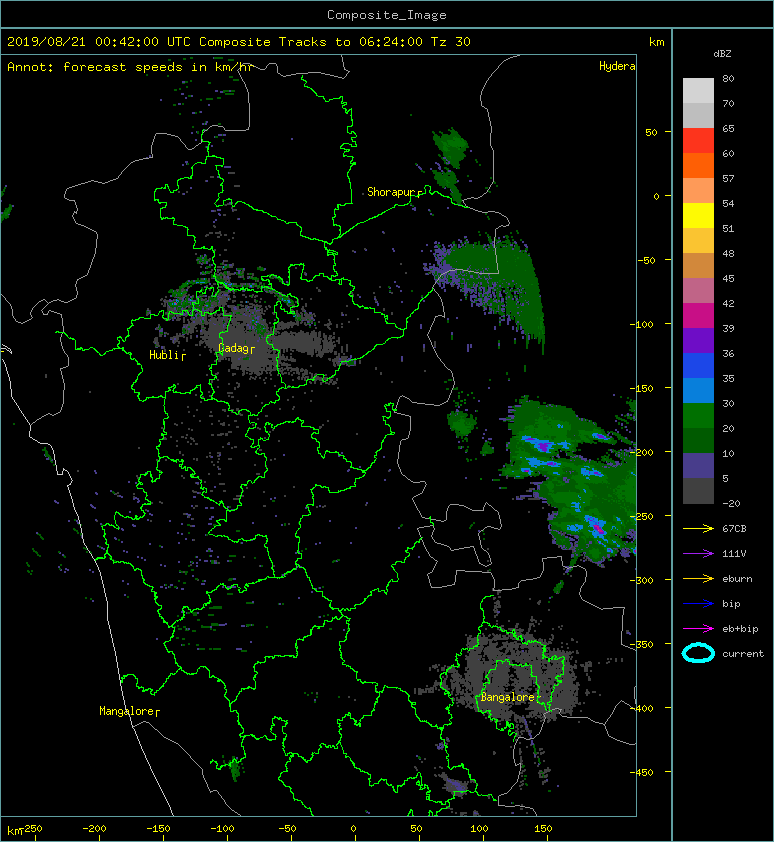Click the magenta high-reflectivity storm core on map

click(x=598, y=529)
